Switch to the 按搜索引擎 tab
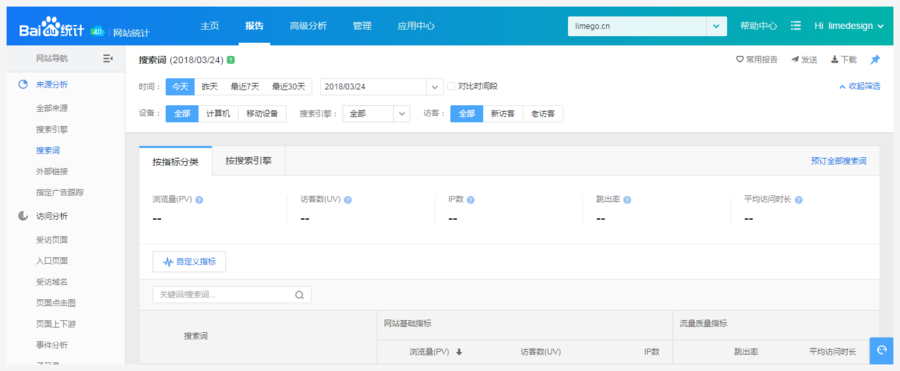Viewport: 900px width, 371px height. [249, 161]
